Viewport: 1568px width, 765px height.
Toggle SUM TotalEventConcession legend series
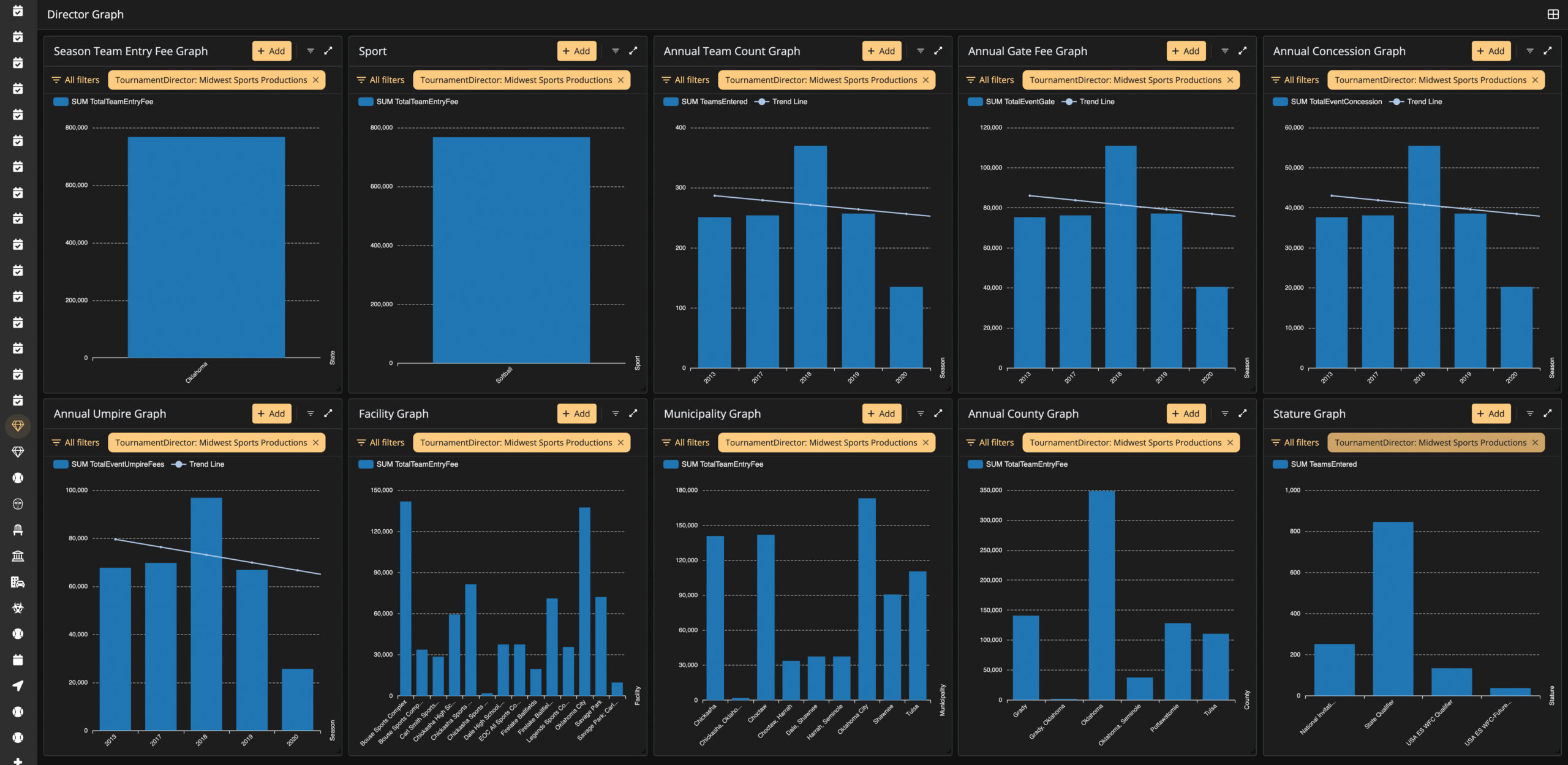(1327, 102)
